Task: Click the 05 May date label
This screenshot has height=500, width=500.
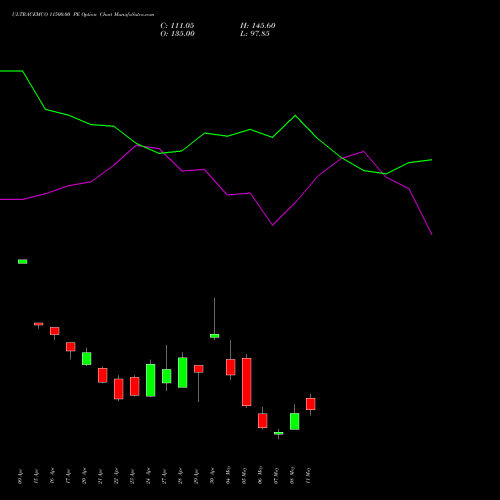Action: pos(244,475)
